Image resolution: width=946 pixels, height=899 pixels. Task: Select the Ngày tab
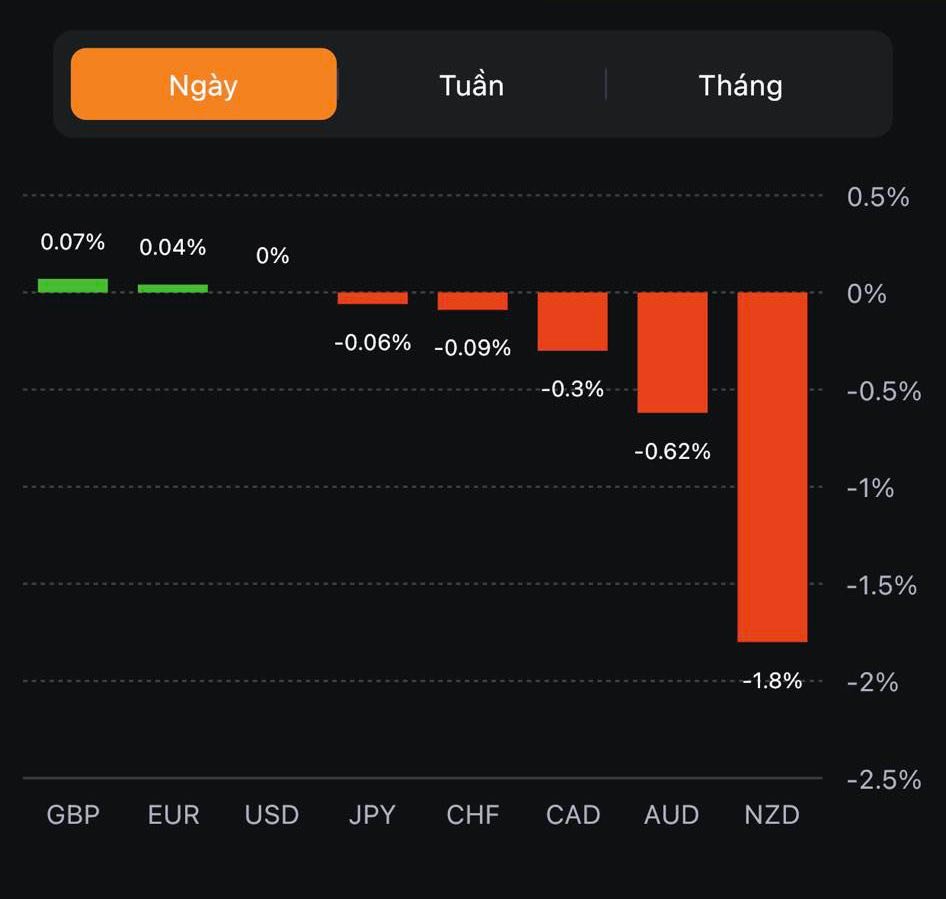203,85
